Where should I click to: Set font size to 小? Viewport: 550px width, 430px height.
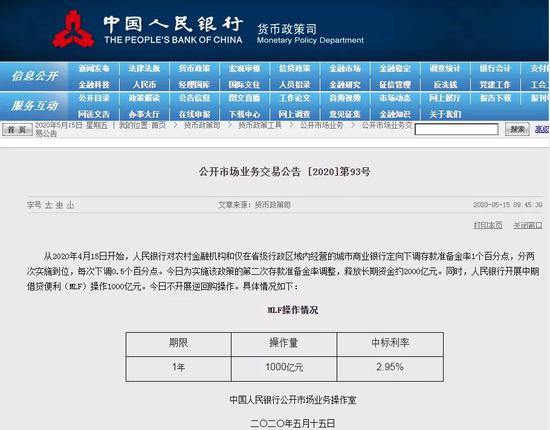[x=70, y=205]
